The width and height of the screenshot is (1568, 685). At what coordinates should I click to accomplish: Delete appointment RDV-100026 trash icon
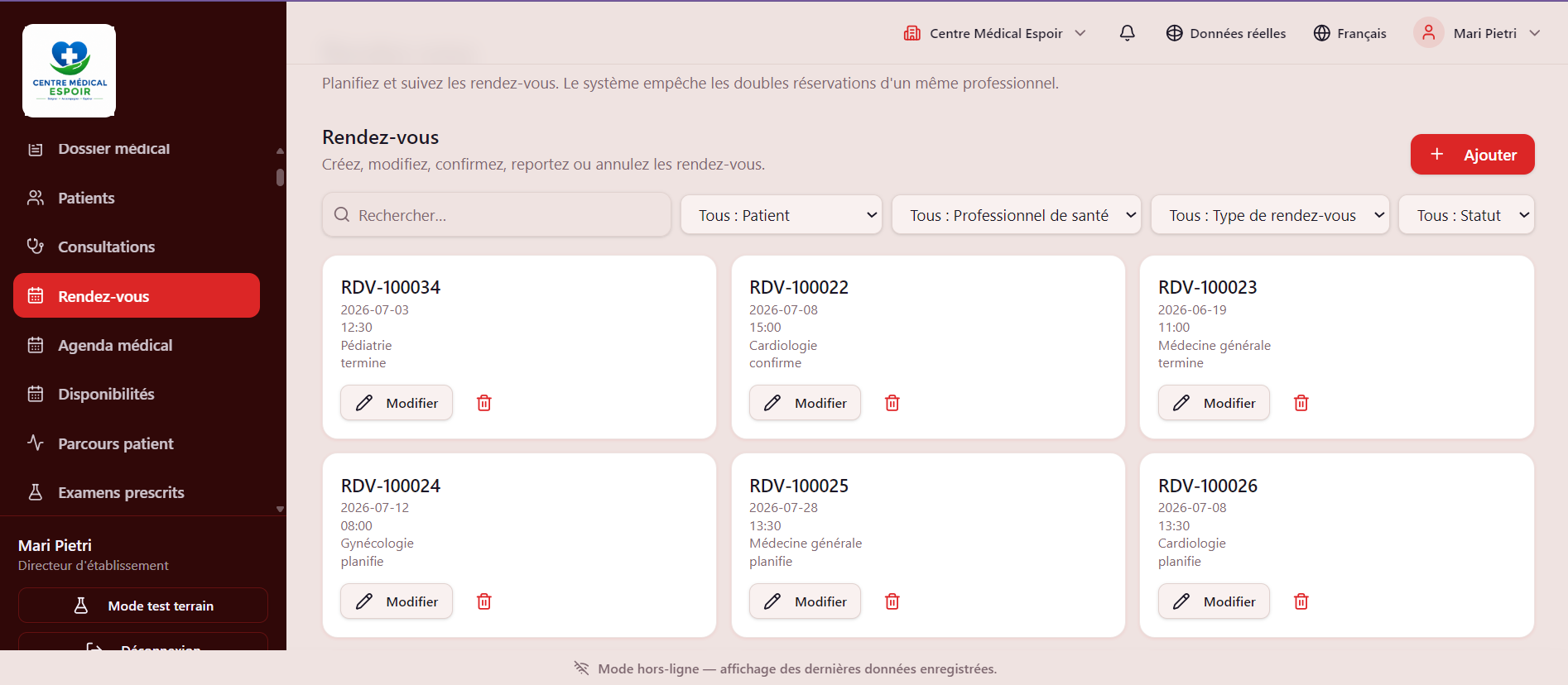[1301, 601]
